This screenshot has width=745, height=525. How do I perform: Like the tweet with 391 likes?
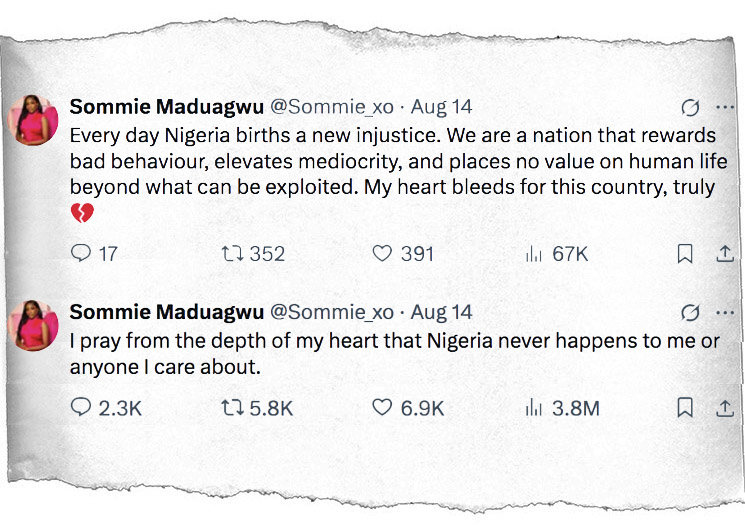[381, 254]
